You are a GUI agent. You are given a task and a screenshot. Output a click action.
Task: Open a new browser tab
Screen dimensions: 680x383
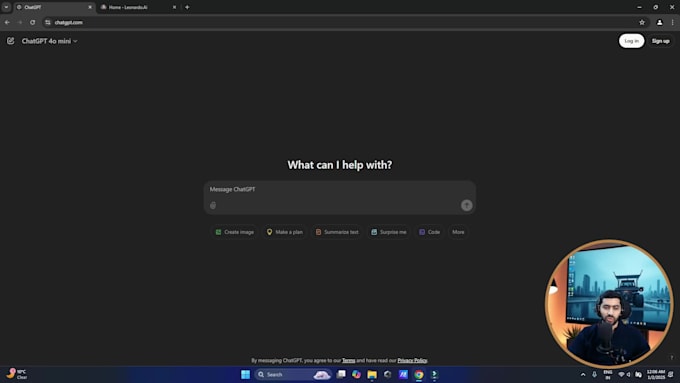[187, 7]
